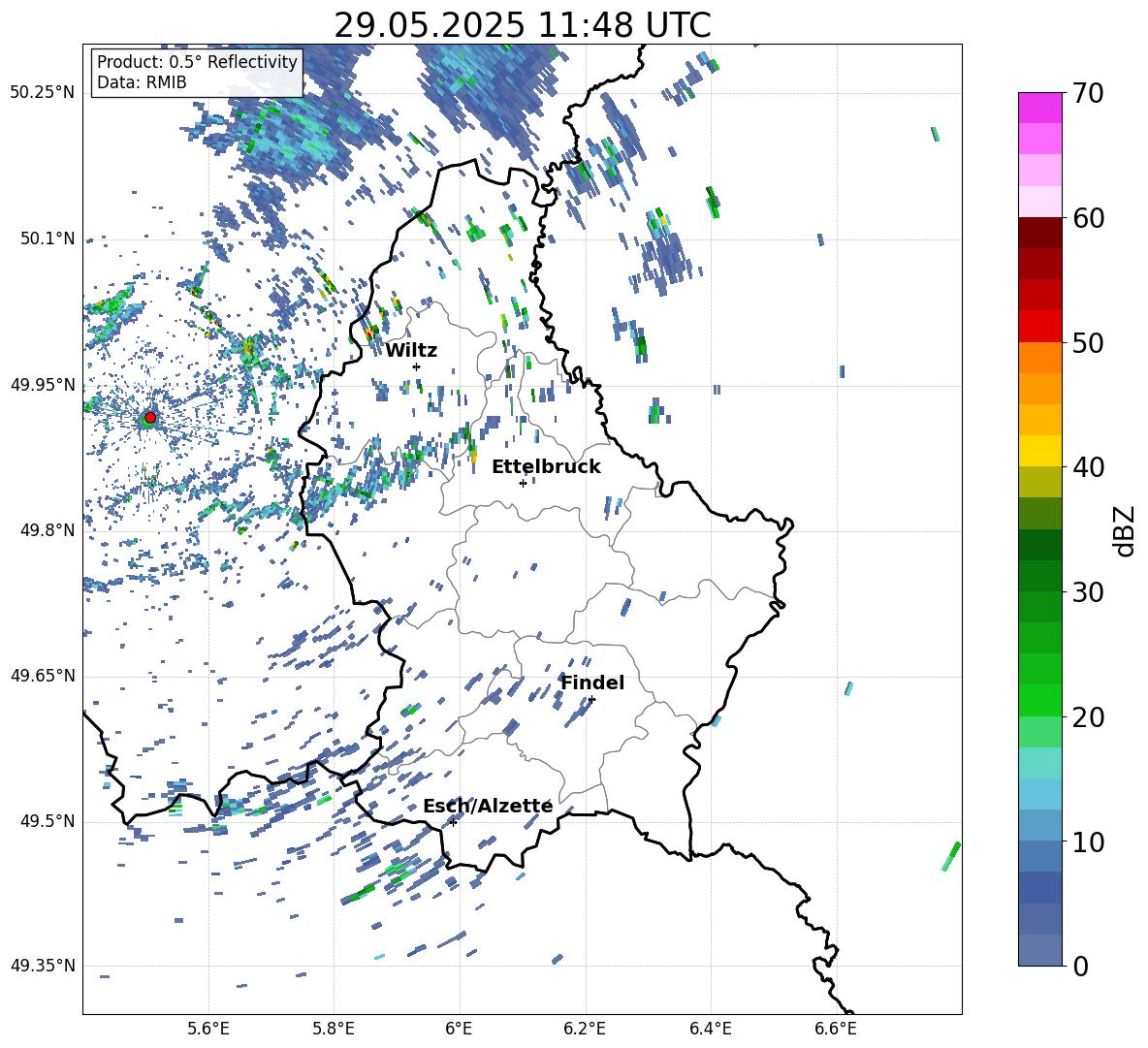Click the title 29.05.2025 11:48 UTC

click(523, 25)
